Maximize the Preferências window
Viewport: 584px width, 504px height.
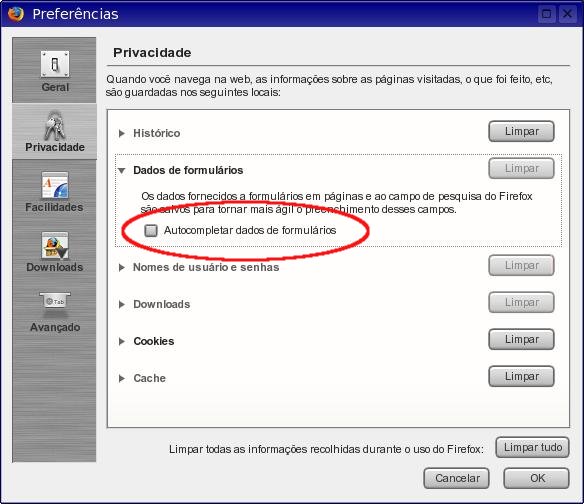[x=546, y=14]
